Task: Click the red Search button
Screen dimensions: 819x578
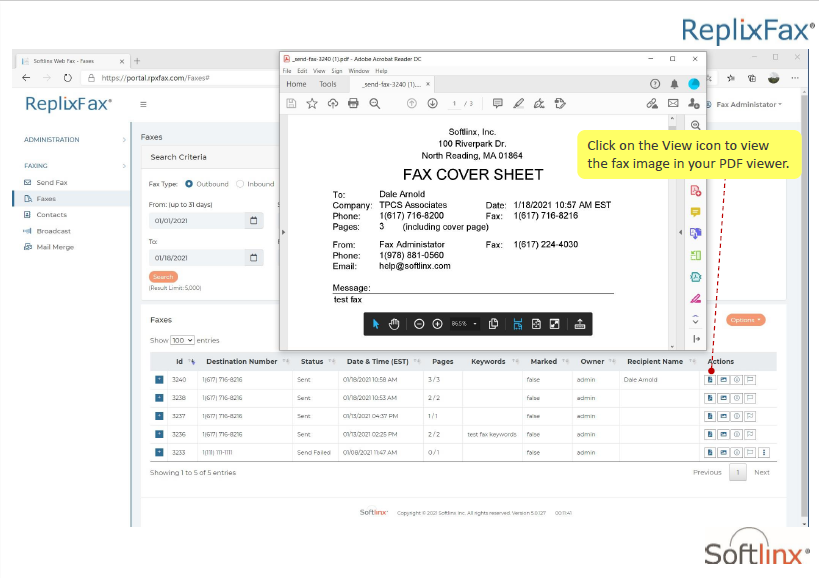Action: 163,276
